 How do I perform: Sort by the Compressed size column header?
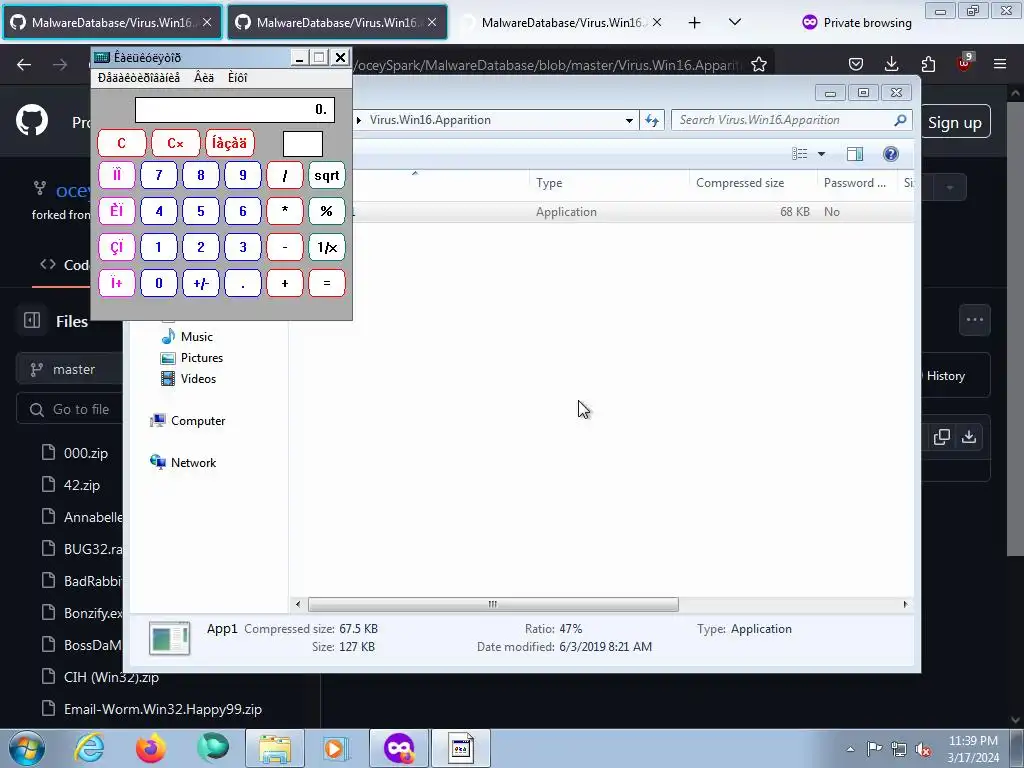754,183
